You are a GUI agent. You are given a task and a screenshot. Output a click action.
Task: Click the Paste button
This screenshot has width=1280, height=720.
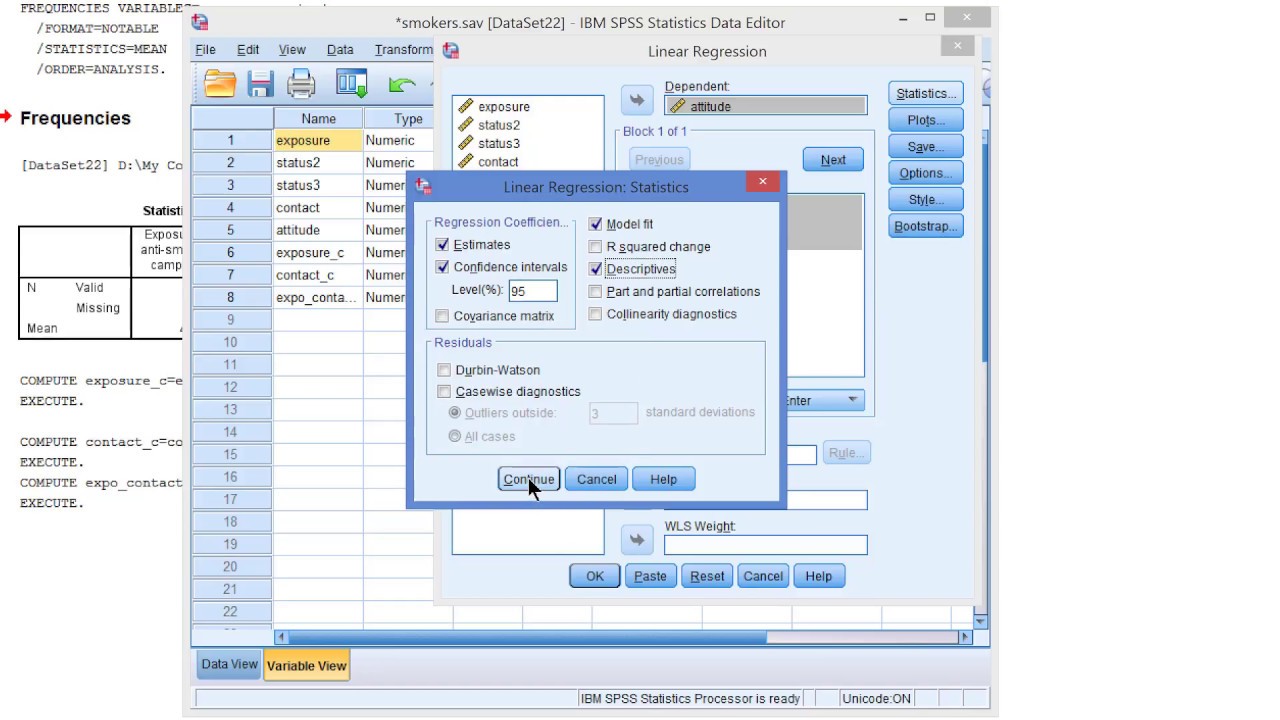coord(650,576)
